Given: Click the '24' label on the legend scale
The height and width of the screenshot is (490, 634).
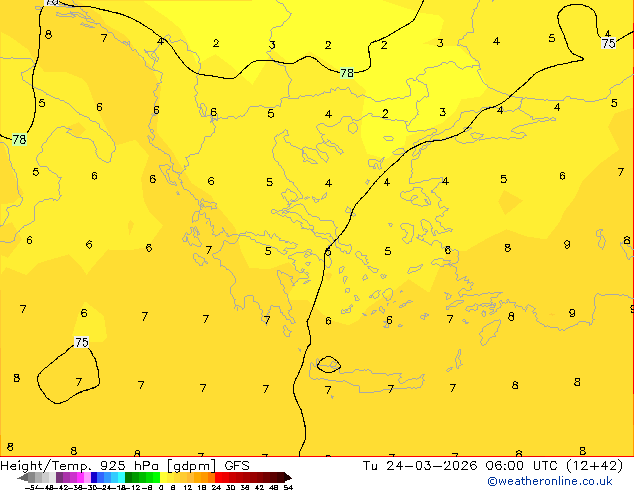Looking at the screenshot, I should coord(216,487).
